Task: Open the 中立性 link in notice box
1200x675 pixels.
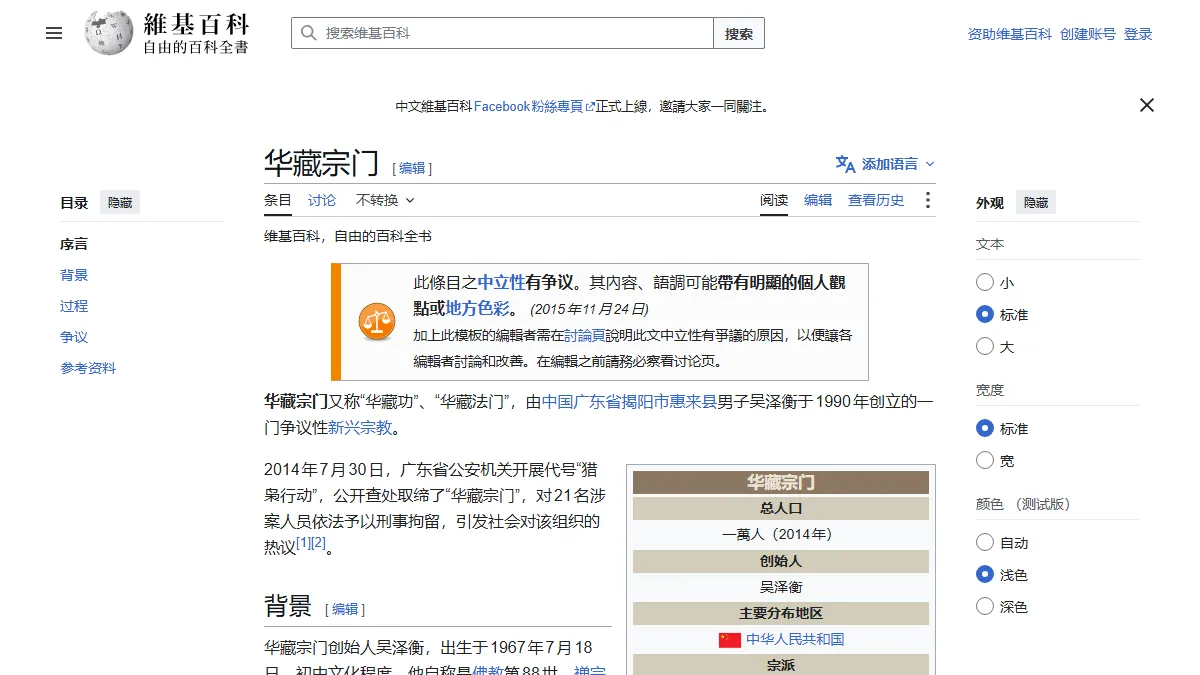Action: pyautogui.click(x=502, y=282)
